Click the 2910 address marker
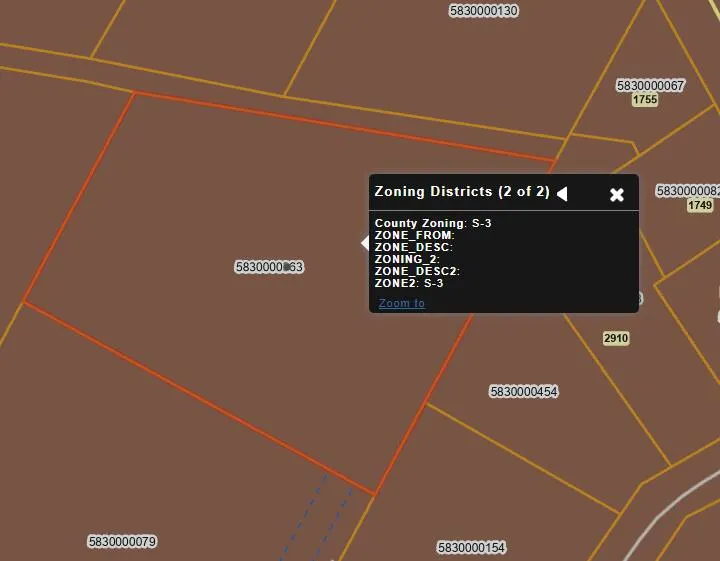Image resolution: width=720 pixels, height=561 pixels. (616, 338)
